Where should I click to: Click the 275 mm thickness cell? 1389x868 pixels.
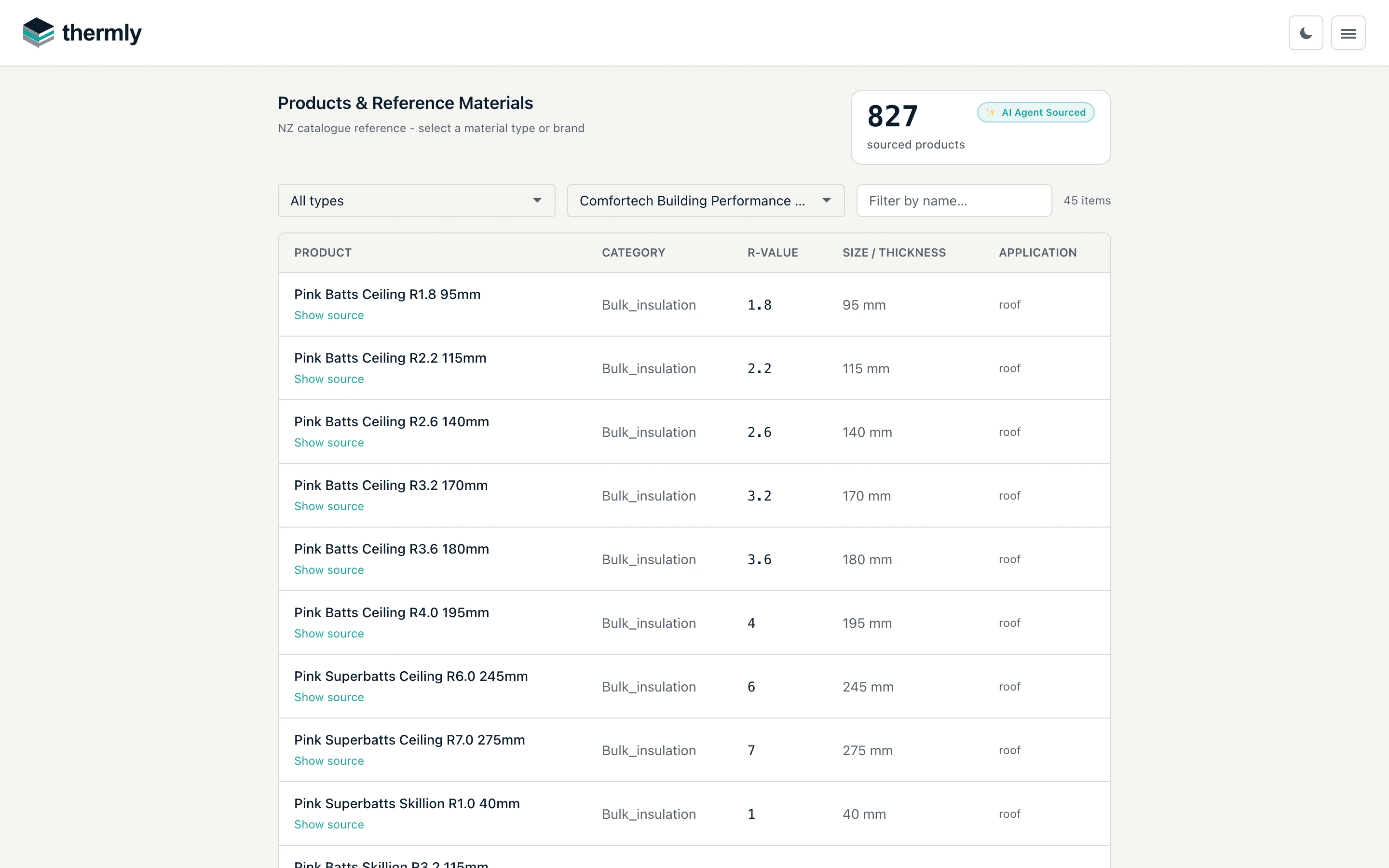point(867,751)
